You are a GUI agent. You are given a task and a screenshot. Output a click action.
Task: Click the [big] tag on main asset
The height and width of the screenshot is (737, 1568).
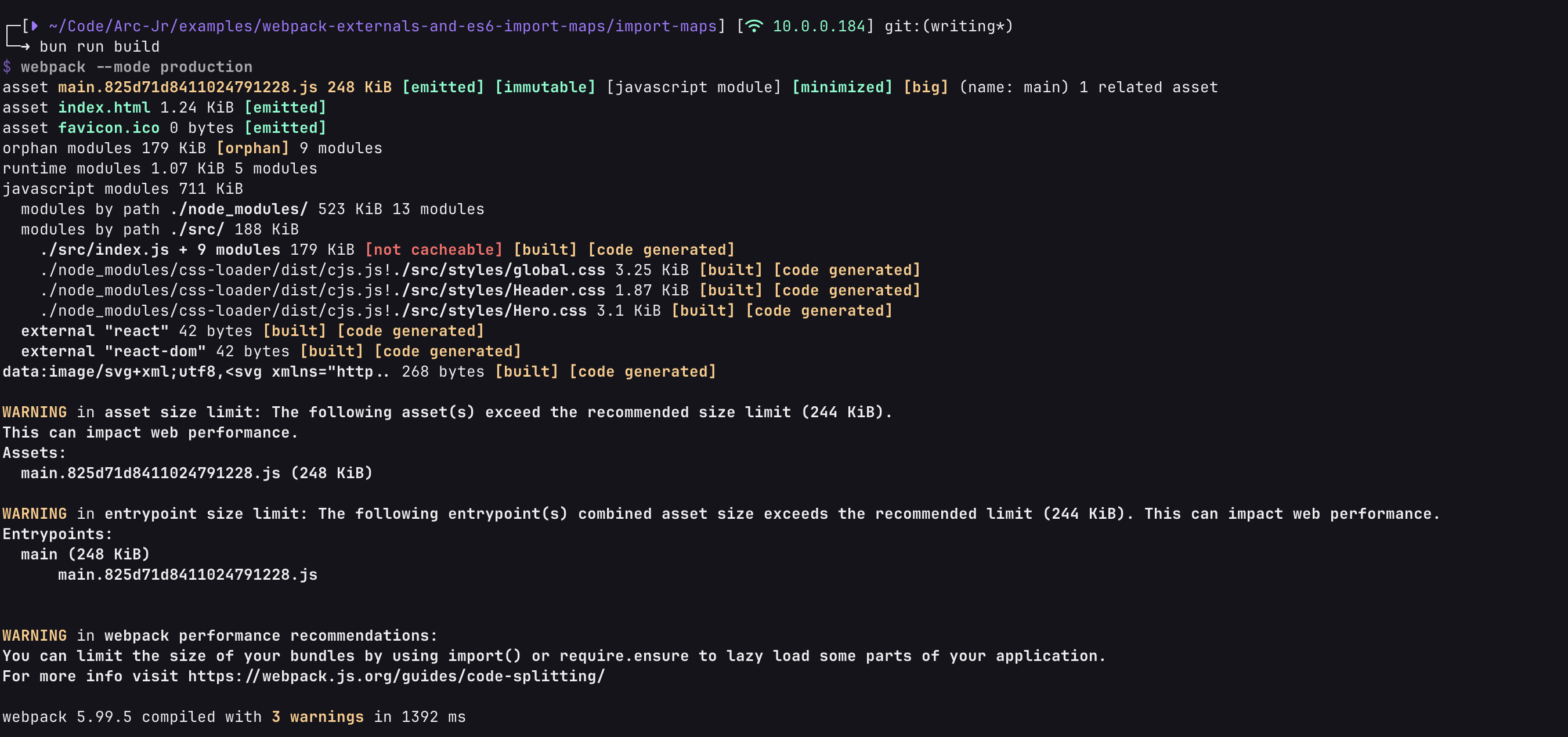point(925,87)
